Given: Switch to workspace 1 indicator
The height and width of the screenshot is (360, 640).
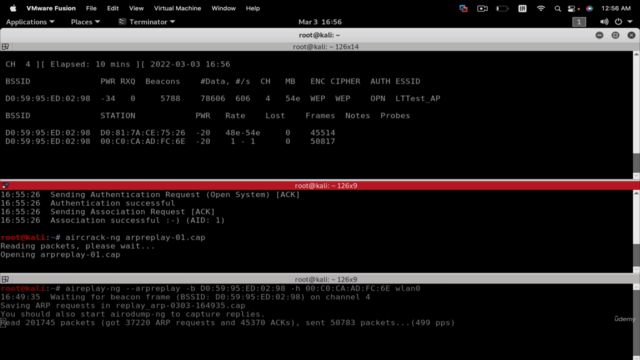Looking at the screenshot, I should pyautogui.click(x=579, y=22).
